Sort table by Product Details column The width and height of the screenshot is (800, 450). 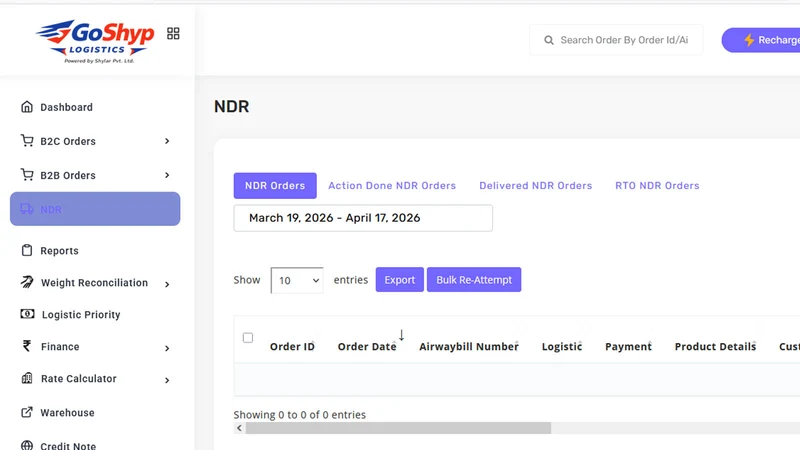coord(715,346)
